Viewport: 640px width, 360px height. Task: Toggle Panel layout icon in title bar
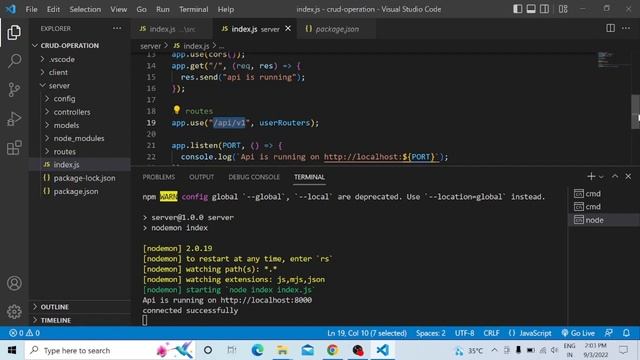pos(531,9)
